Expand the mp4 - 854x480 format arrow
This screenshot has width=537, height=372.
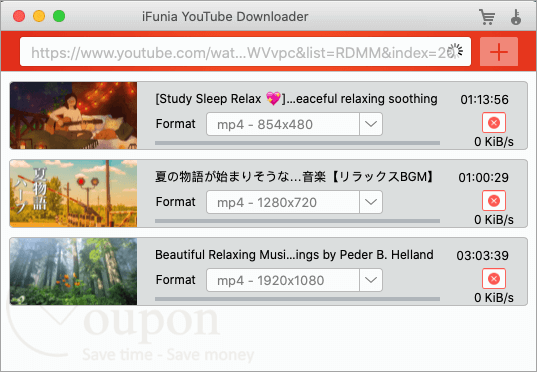point(371,124)
